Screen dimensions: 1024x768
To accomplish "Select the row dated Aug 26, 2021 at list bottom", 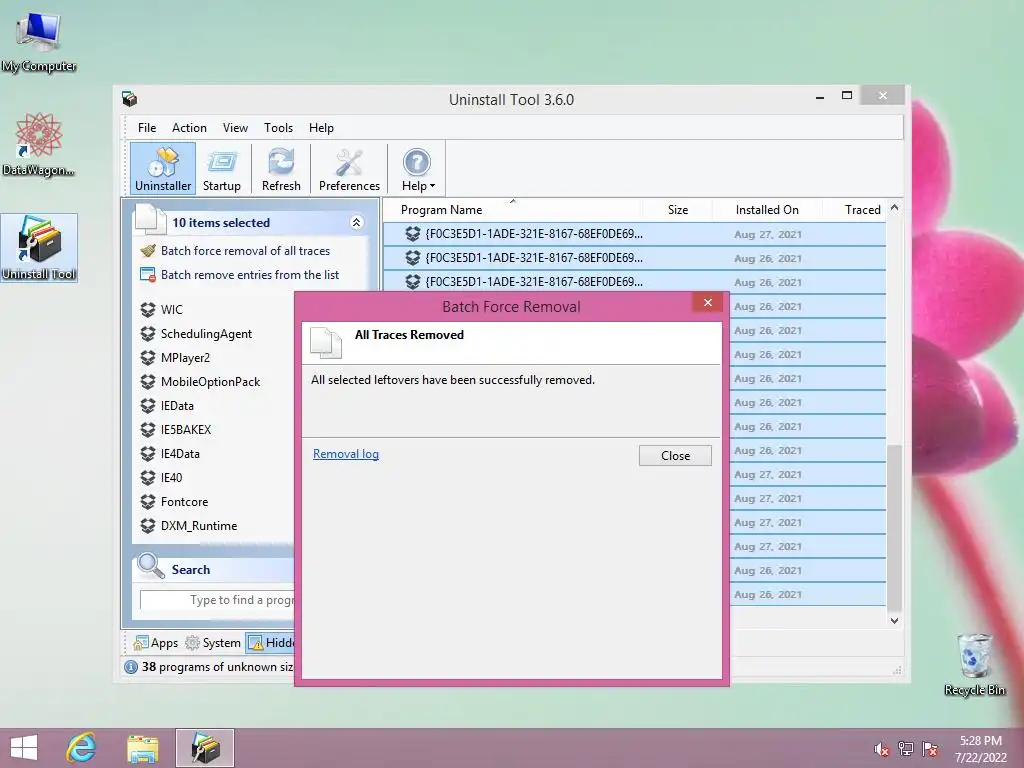I will tap(807, 594).
